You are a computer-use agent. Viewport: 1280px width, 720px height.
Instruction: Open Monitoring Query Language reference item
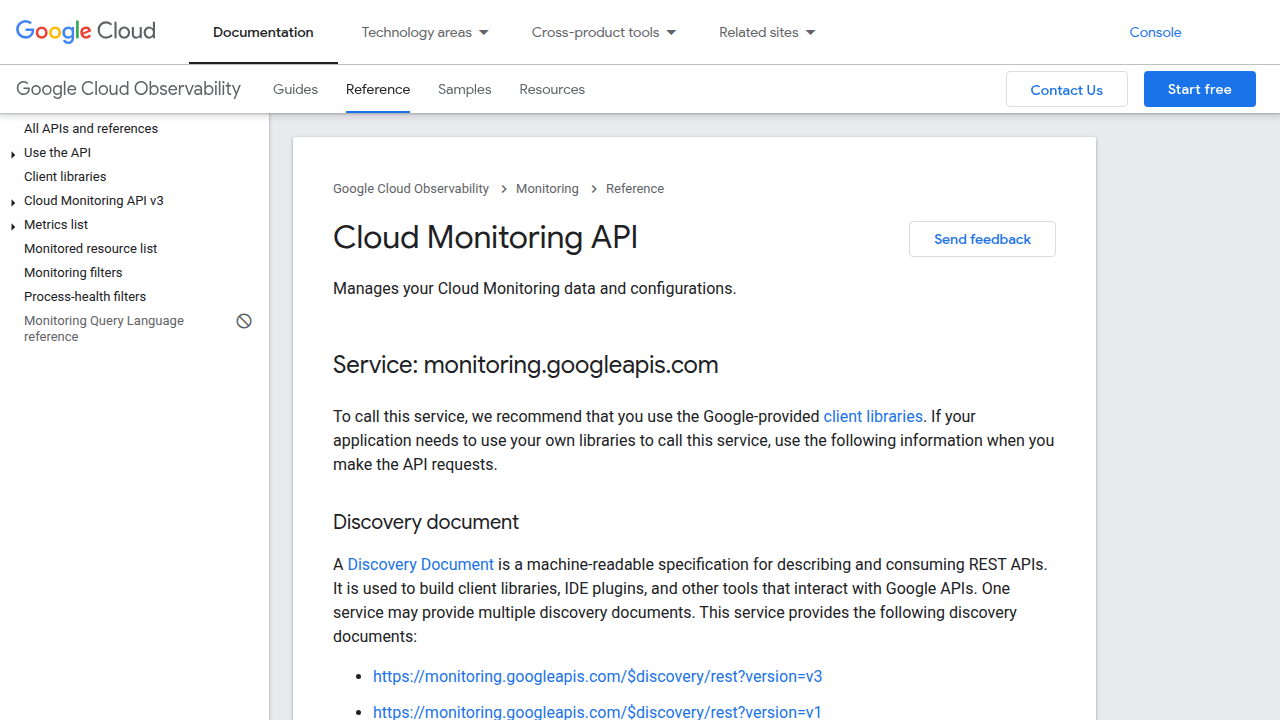pyautogui.click(x=104, y=329)
